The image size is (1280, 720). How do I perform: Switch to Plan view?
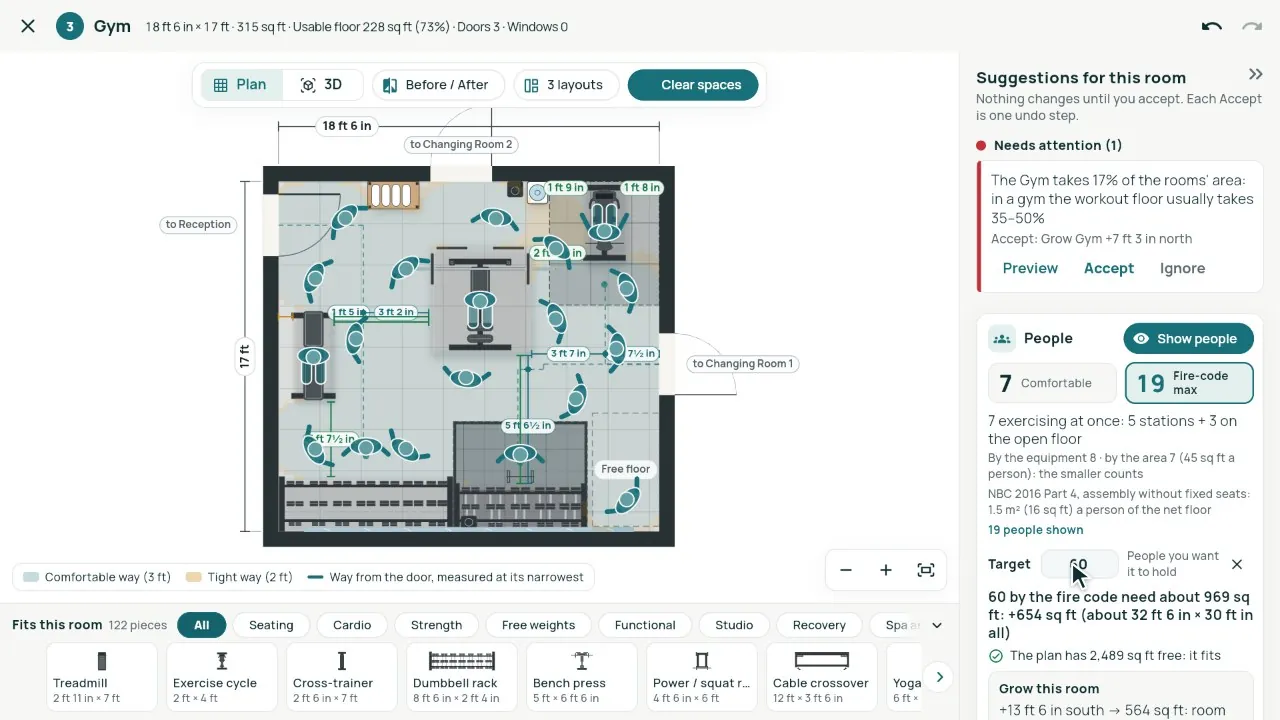coord(241,85)
